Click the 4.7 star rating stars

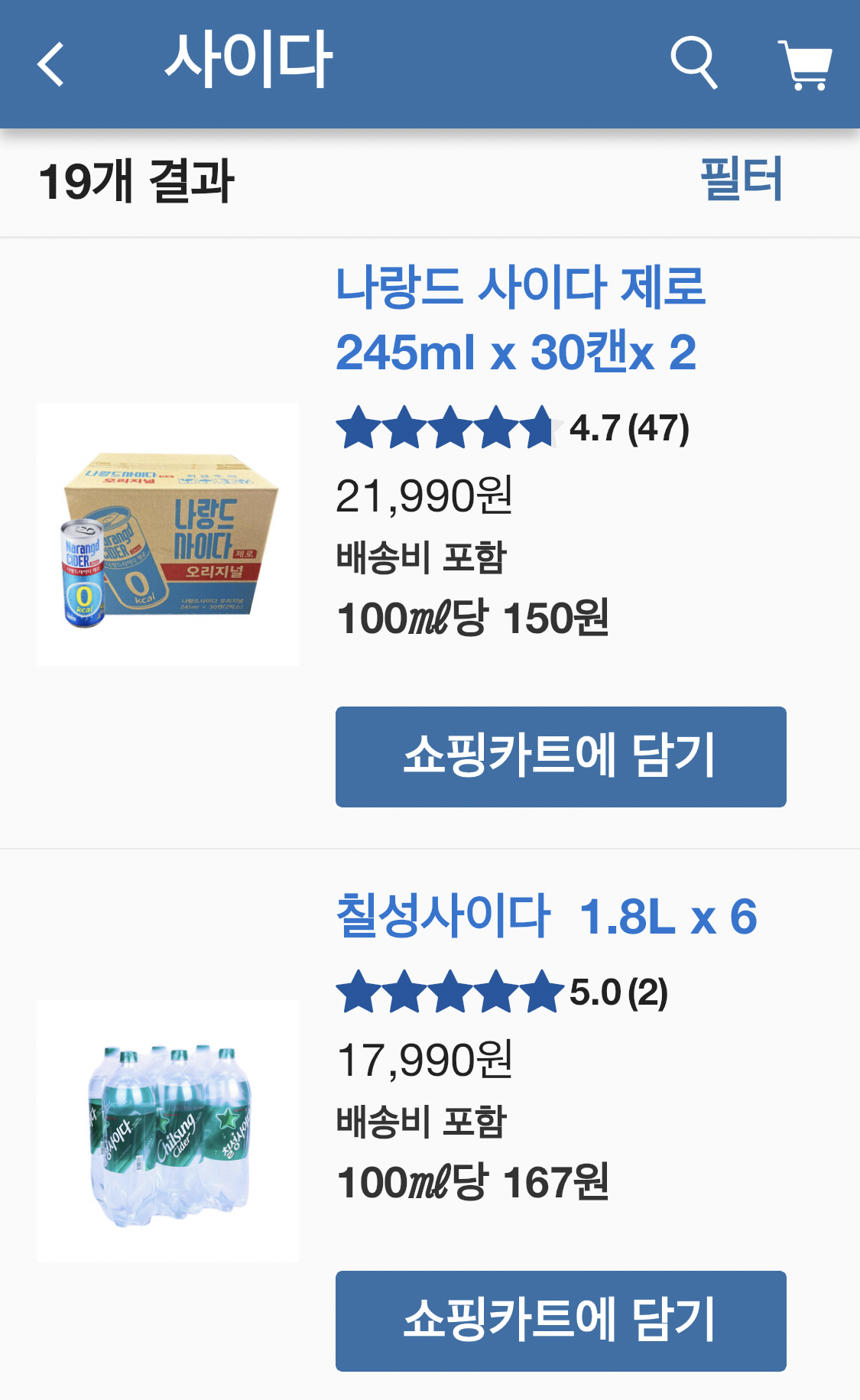(446, 427)
